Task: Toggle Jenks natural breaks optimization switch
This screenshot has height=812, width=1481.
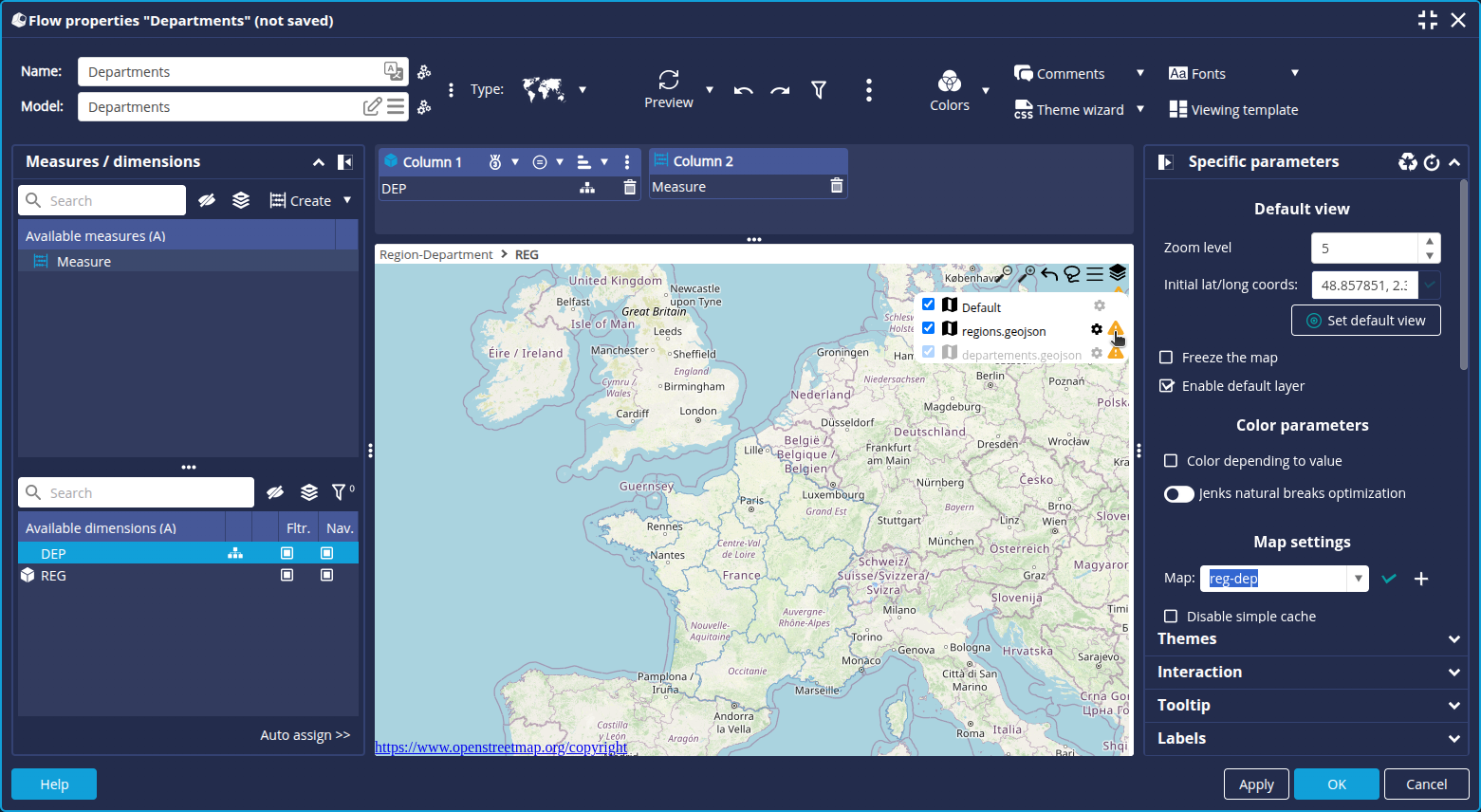Action: pyautogui.click(x=1179, y=494)
